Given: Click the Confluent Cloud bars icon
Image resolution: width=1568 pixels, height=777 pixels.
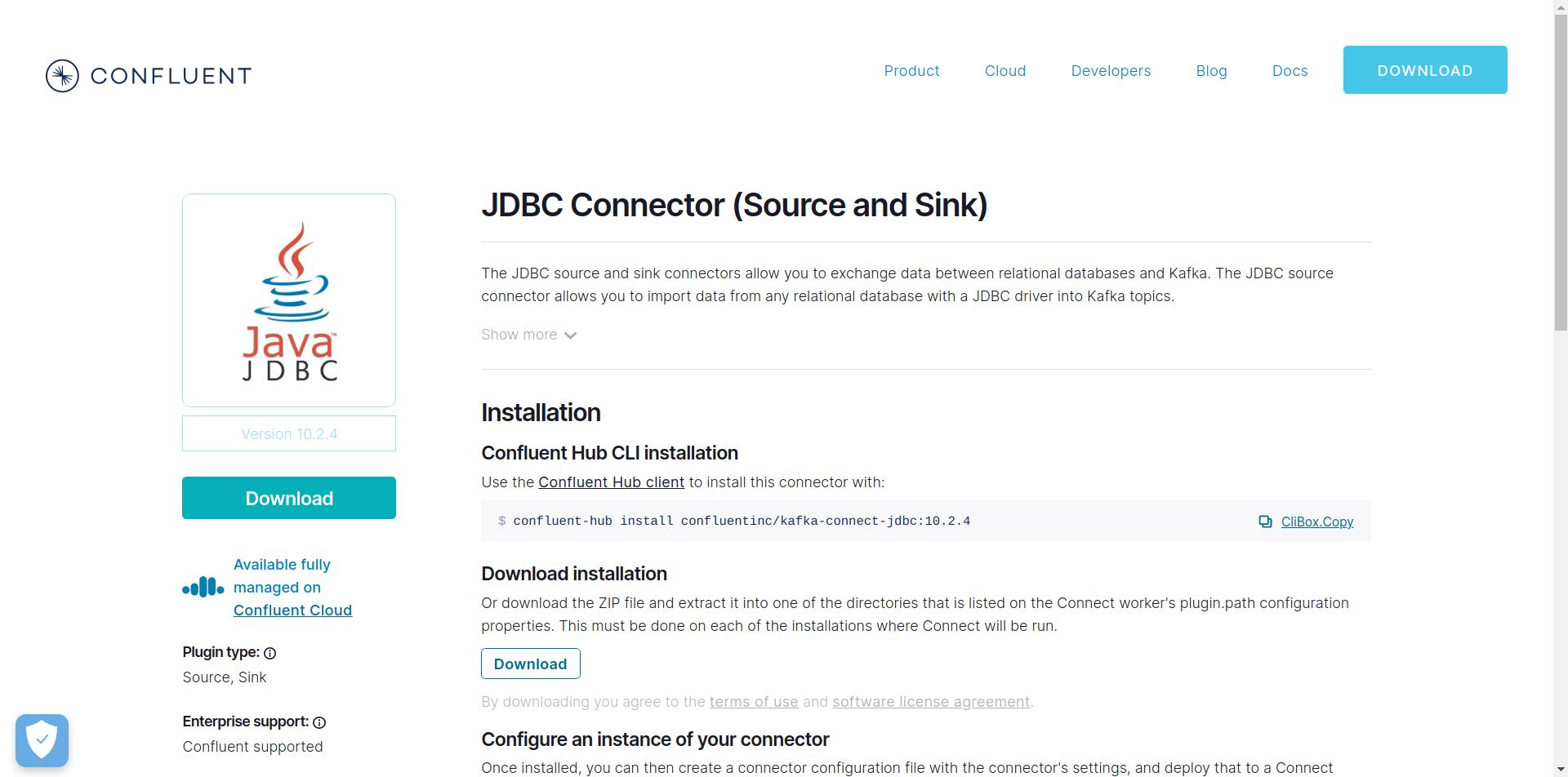Looking at the screenshot, I should pyautogui.click(x=203, y=588).
